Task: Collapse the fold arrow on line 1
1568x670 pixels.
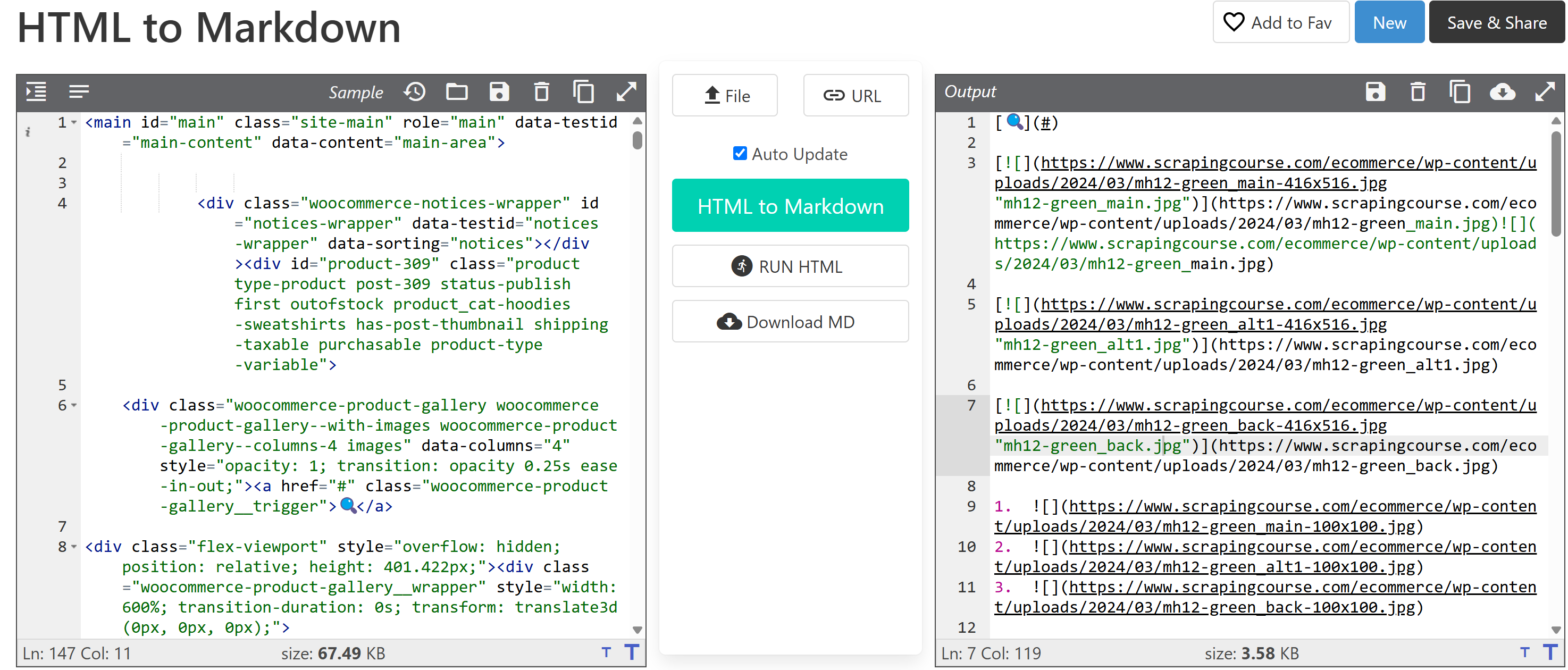Action: [74, 122]
